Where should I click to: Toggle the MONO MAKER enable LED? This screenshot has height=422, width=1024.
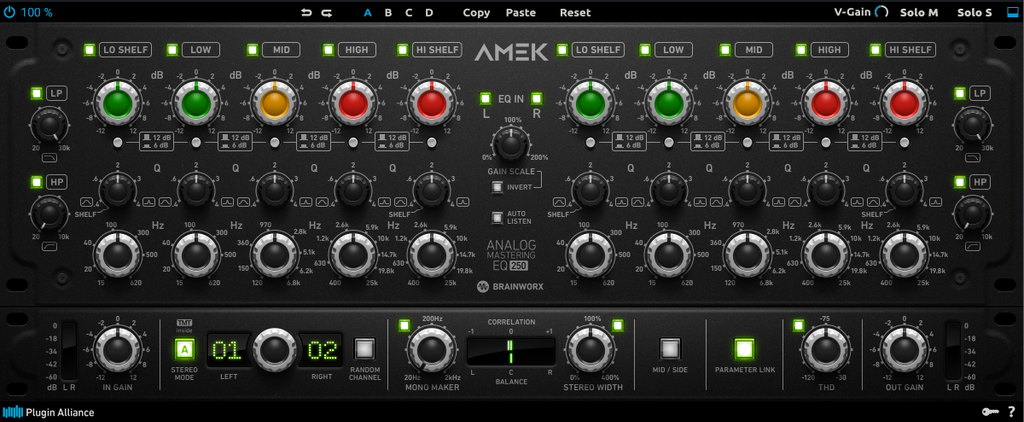[404, 325]
